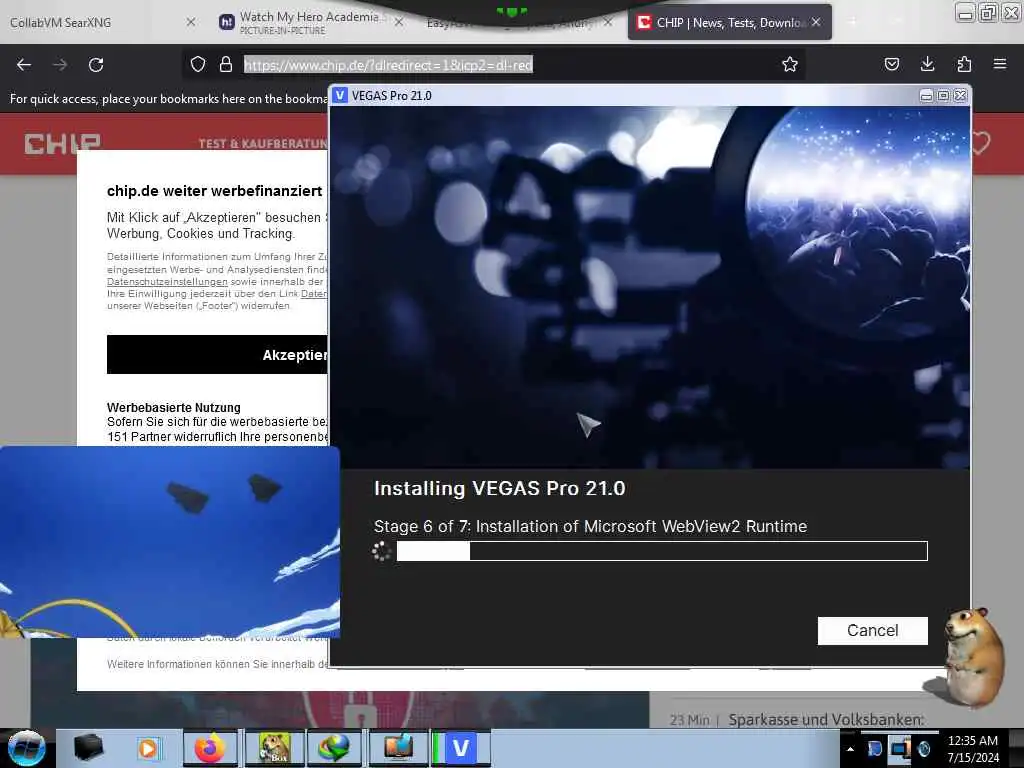Open the VEGAS installer taskbar icon
This screenshot has width=1024, height=768.
[x=460, y=748]
